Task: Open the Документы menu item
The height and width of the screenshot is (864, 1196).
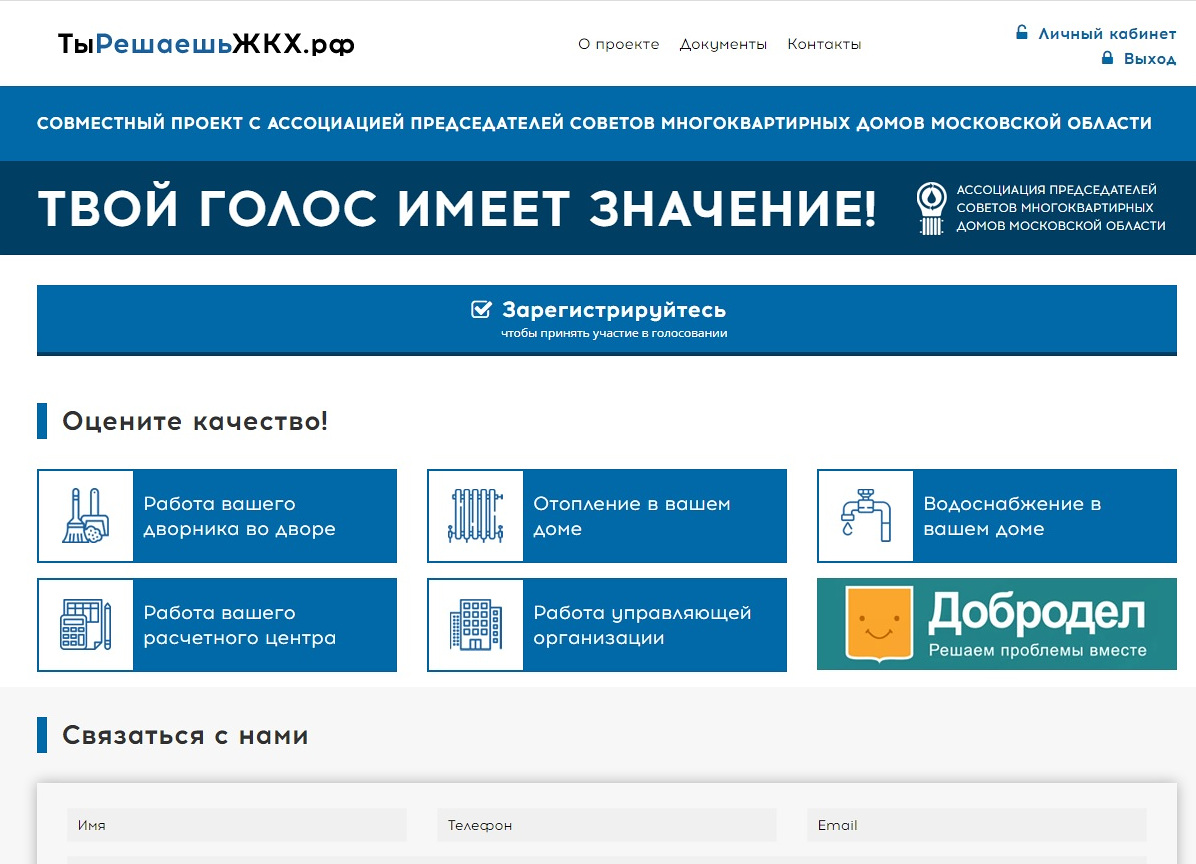Action: pyautogui.click(x=723, y=44)
